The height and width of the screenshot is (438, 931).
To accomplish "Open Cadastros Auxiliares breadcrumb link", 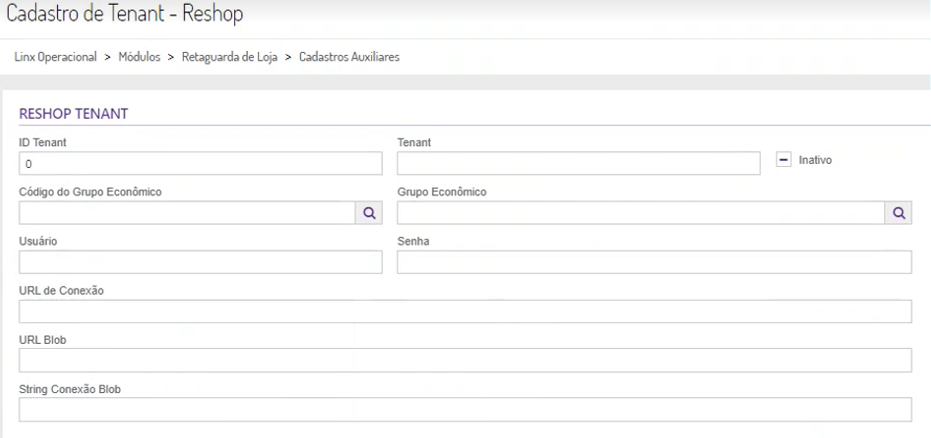I will click(349, 58).
